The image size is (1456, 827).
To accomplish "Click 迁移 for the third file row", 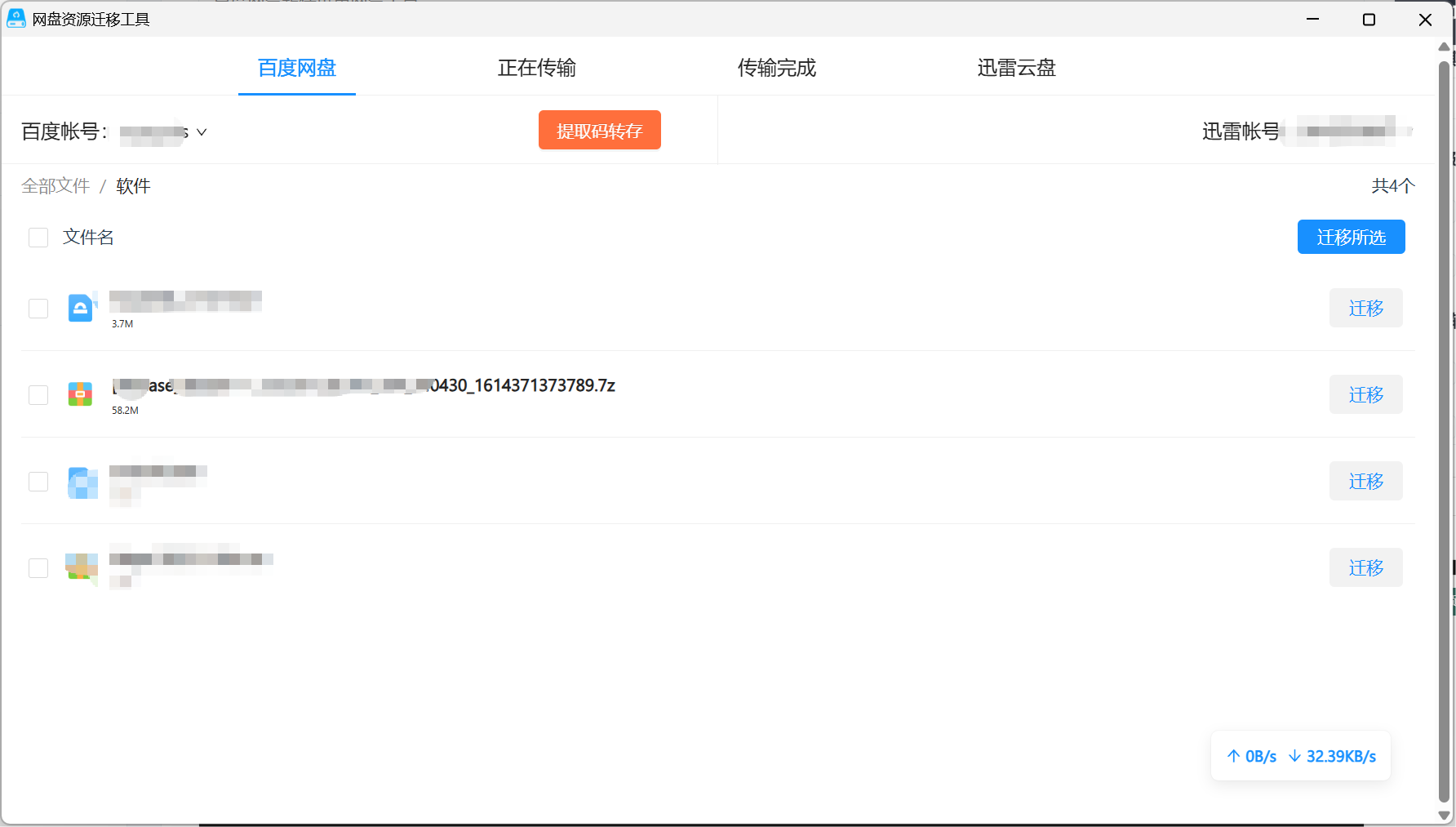I will 1366,481.
